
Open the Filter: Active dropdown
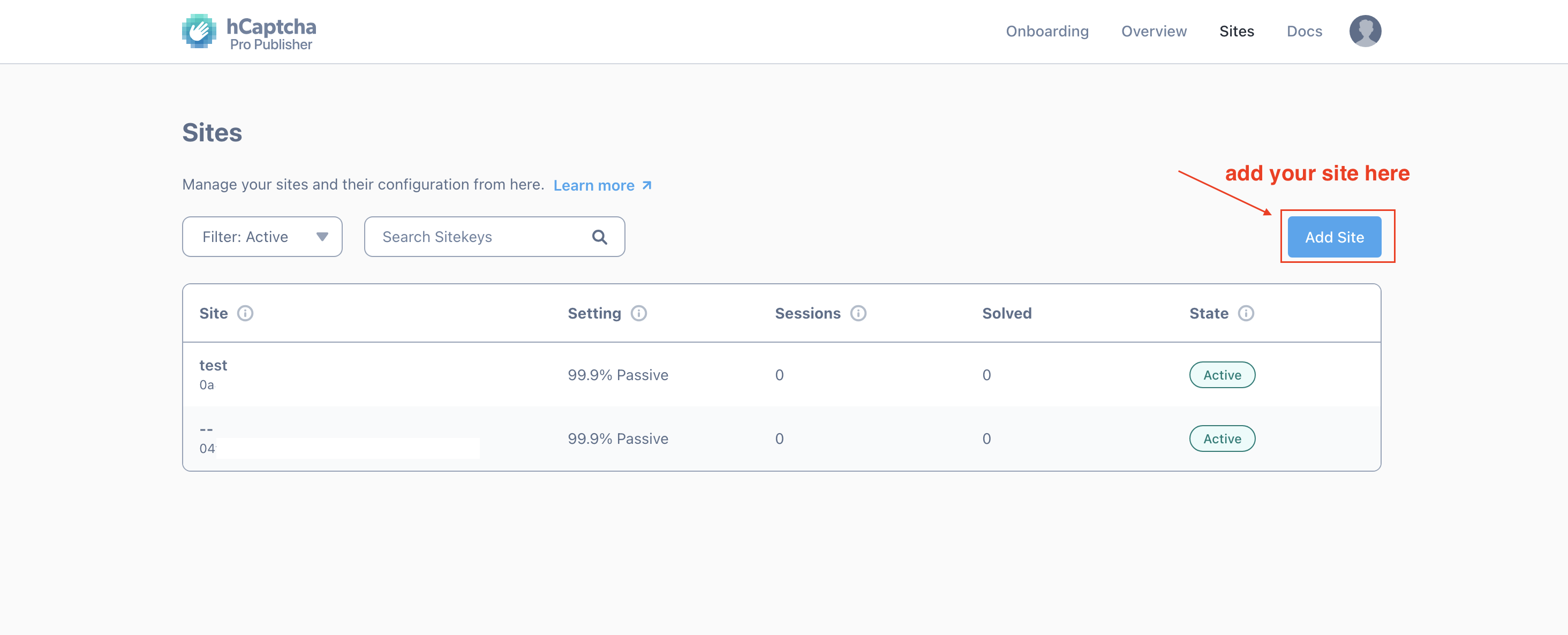[262, 237]
